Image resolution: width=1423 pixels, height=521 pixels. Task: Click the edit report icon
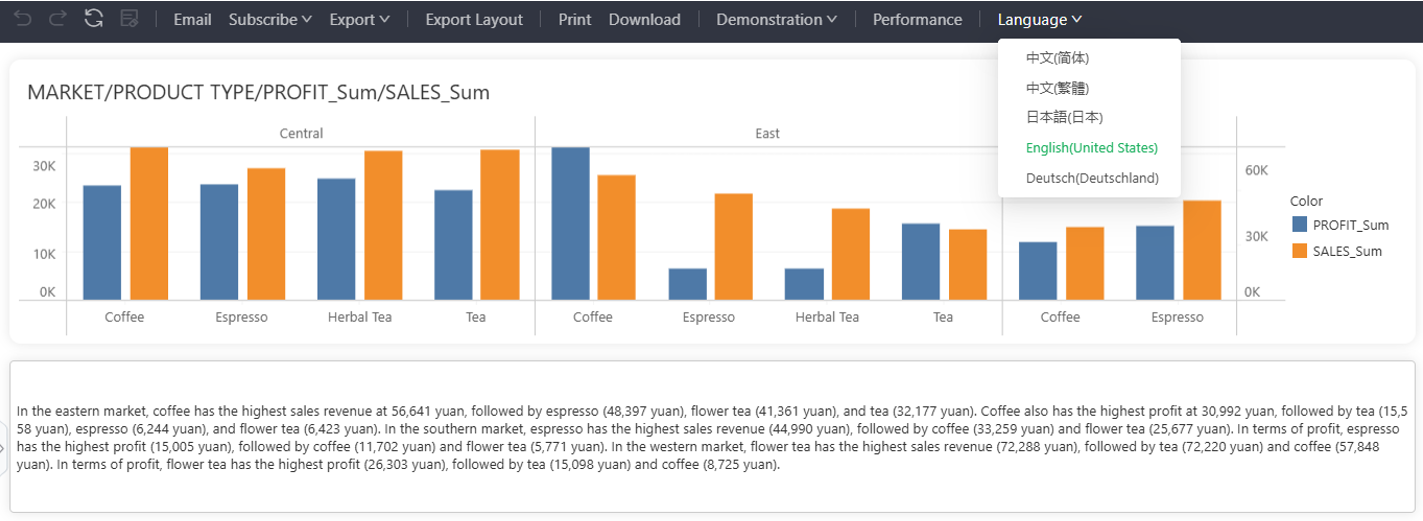[x=129, y=19]
